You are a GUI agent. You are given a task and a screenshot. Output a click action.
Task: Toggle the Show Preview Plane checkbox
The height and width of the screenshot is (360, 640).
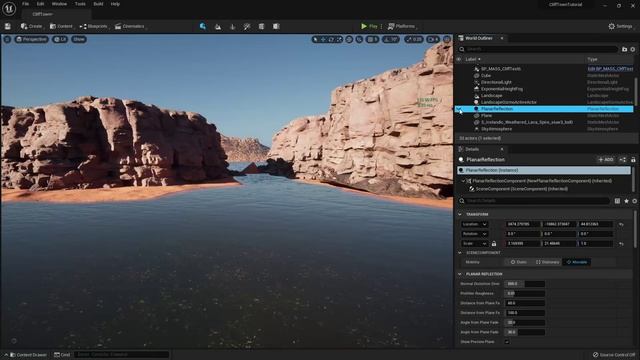[507, 342]
